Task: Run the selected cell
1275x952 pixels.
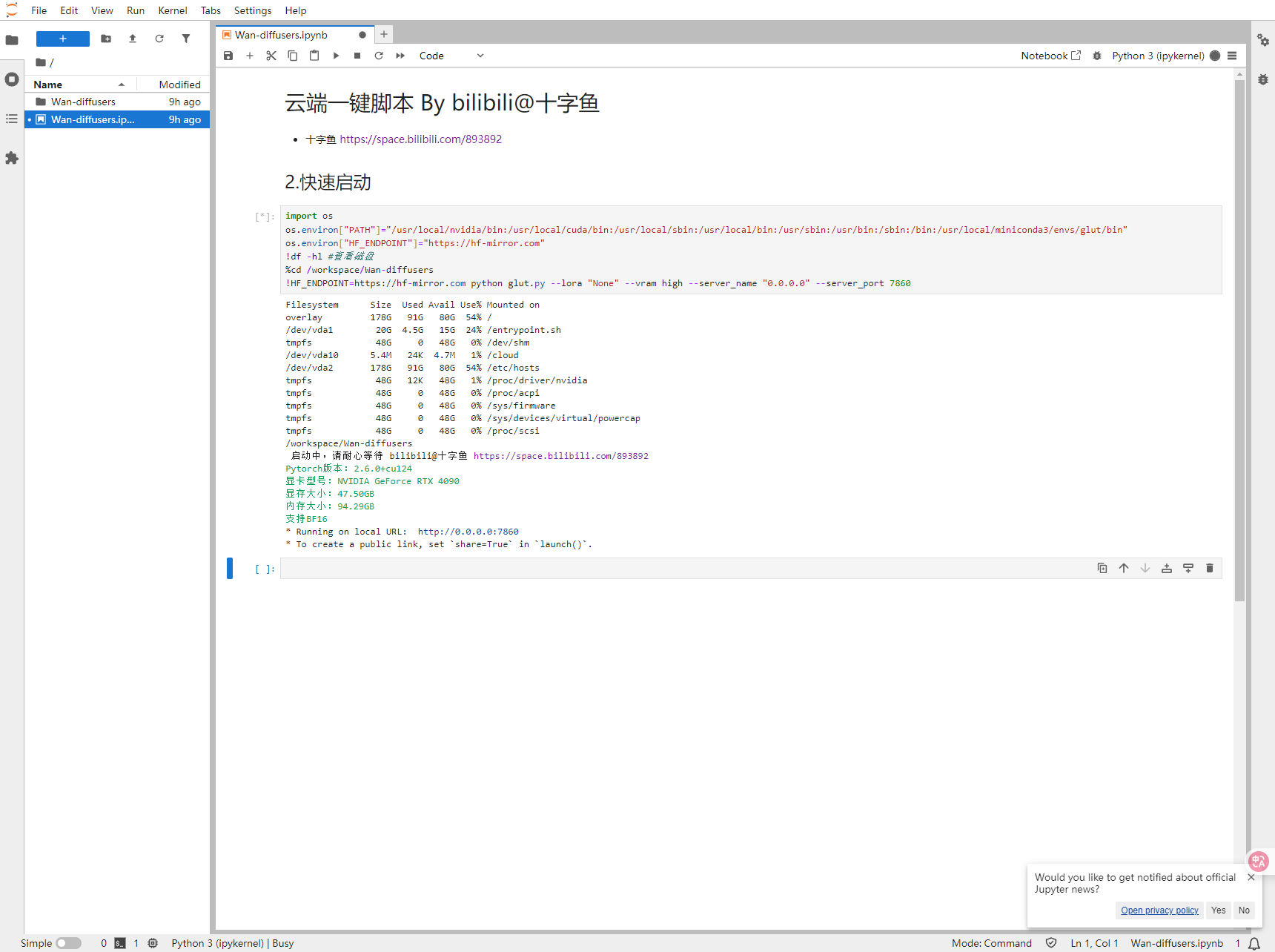Action: 336,56
